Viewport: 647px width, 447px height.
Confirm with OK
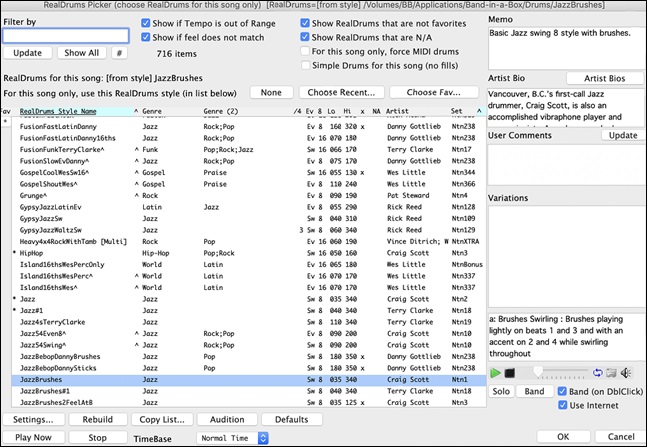564,437
